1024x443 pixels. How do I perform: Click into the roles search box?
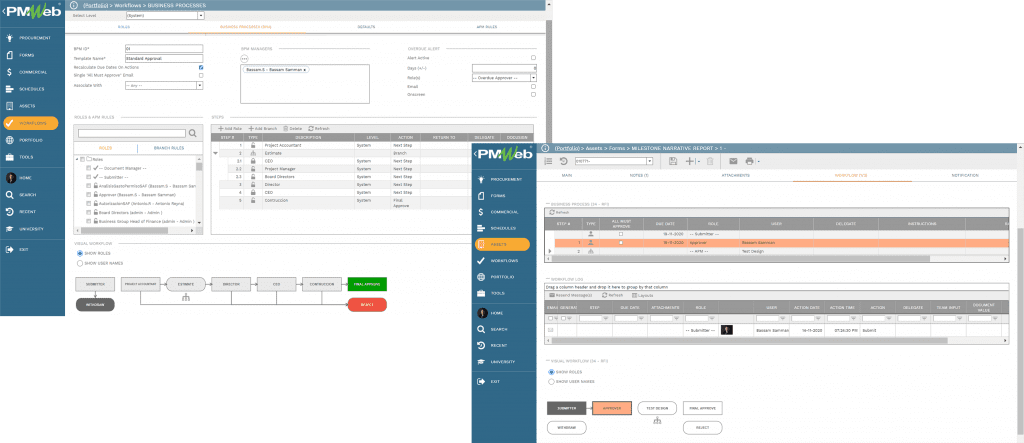tap(132, 133)
